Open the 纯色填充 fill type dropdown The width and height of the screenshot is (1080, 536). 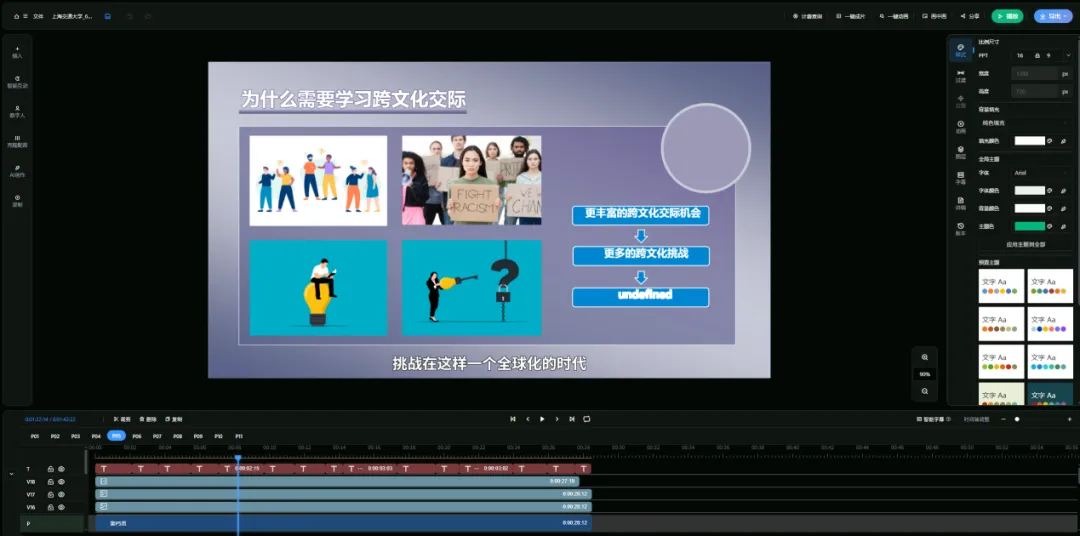[x=1025, y=123]
